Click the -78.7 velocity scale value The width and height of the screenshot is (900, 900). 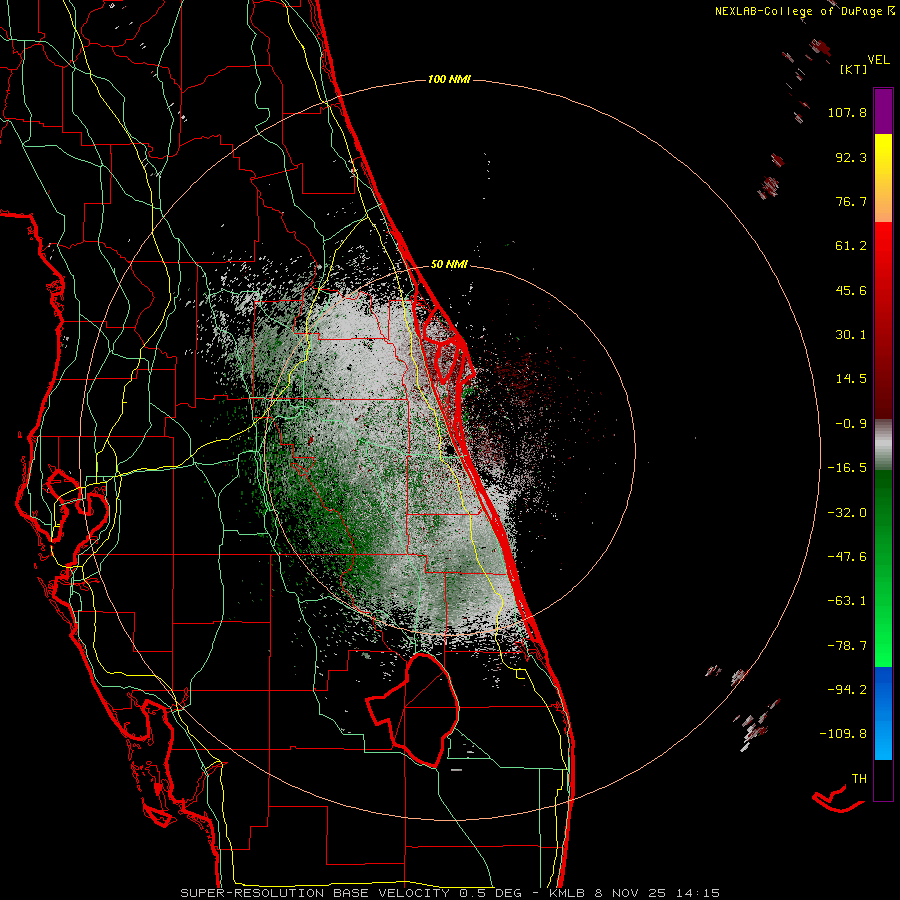pyautogui.click(x=847, y=646)
